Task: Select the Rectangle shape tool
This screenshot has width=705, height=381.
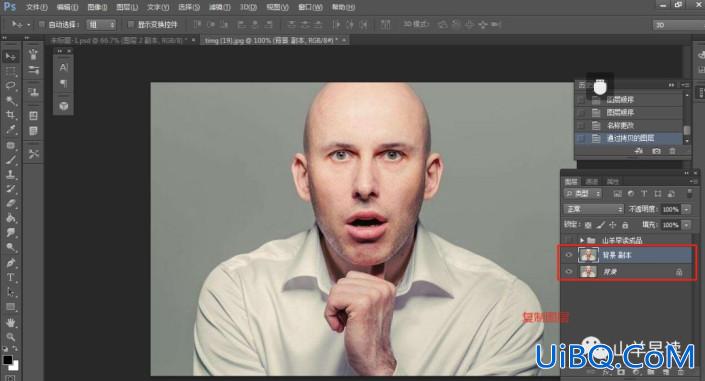Action: [10, 307]
